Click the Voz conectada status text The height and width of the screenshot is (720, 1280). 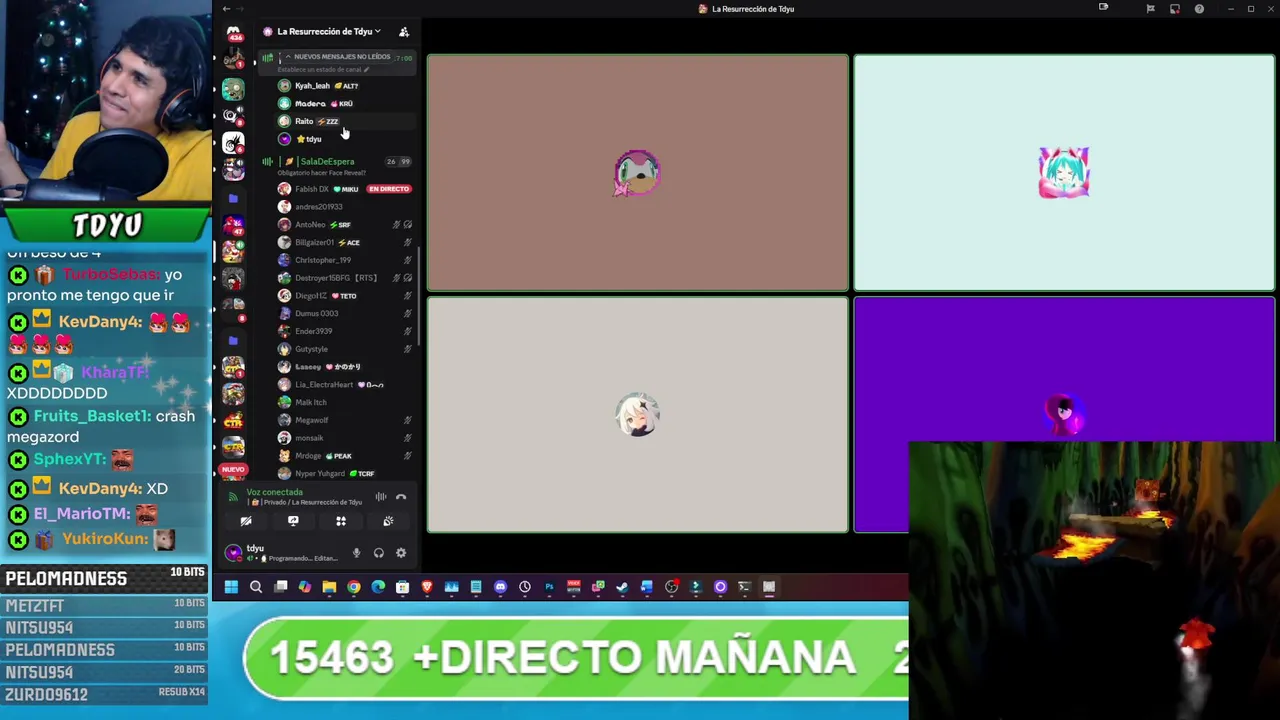pos(275,492)
